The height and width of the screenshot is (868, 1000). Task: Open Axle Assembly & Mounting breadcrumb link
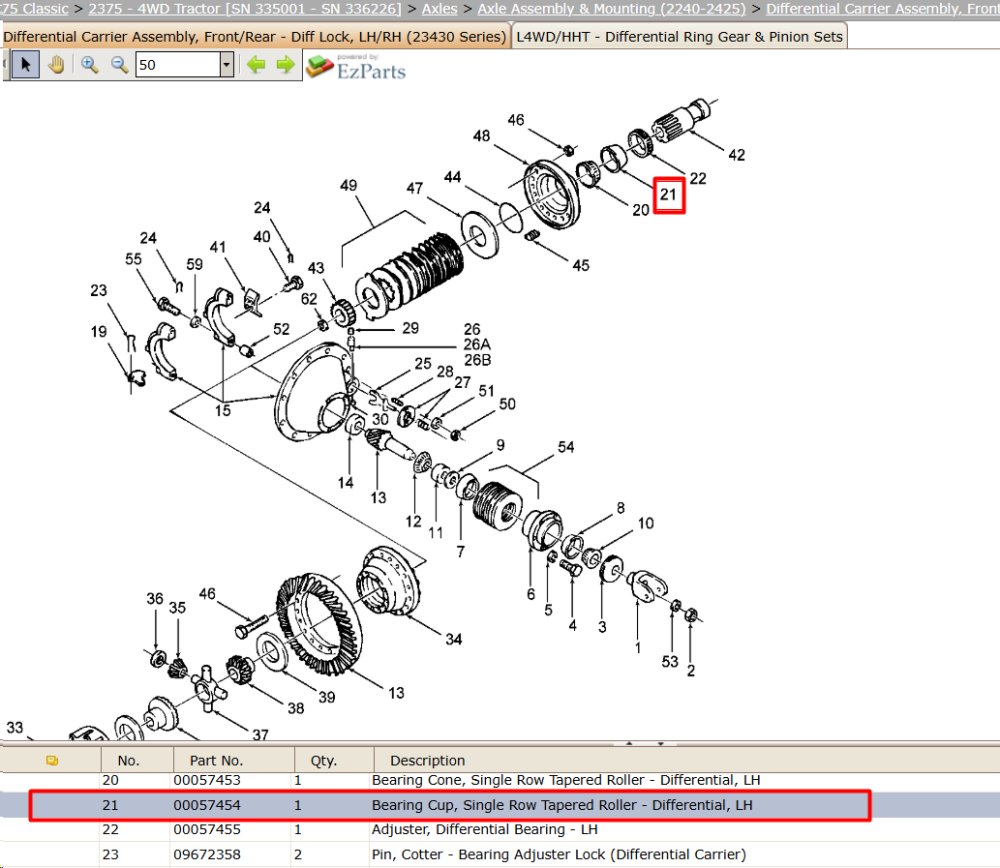(611, 9)
